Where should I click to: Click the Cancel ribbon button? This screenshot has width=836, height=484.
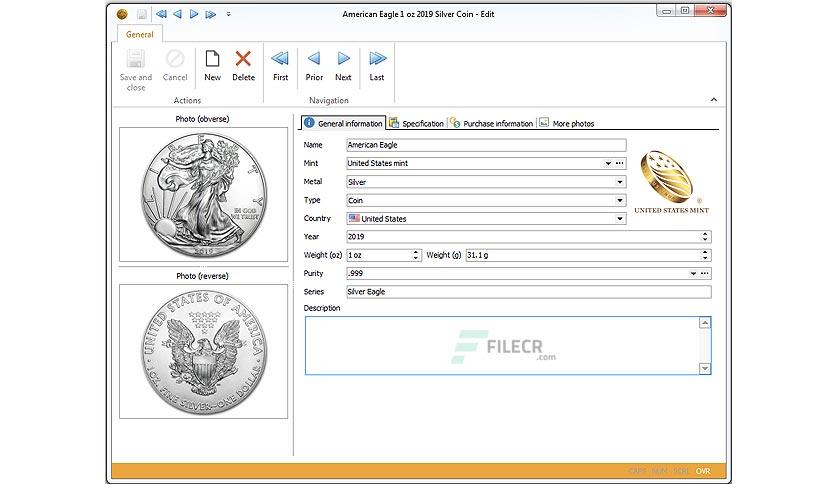175,66
